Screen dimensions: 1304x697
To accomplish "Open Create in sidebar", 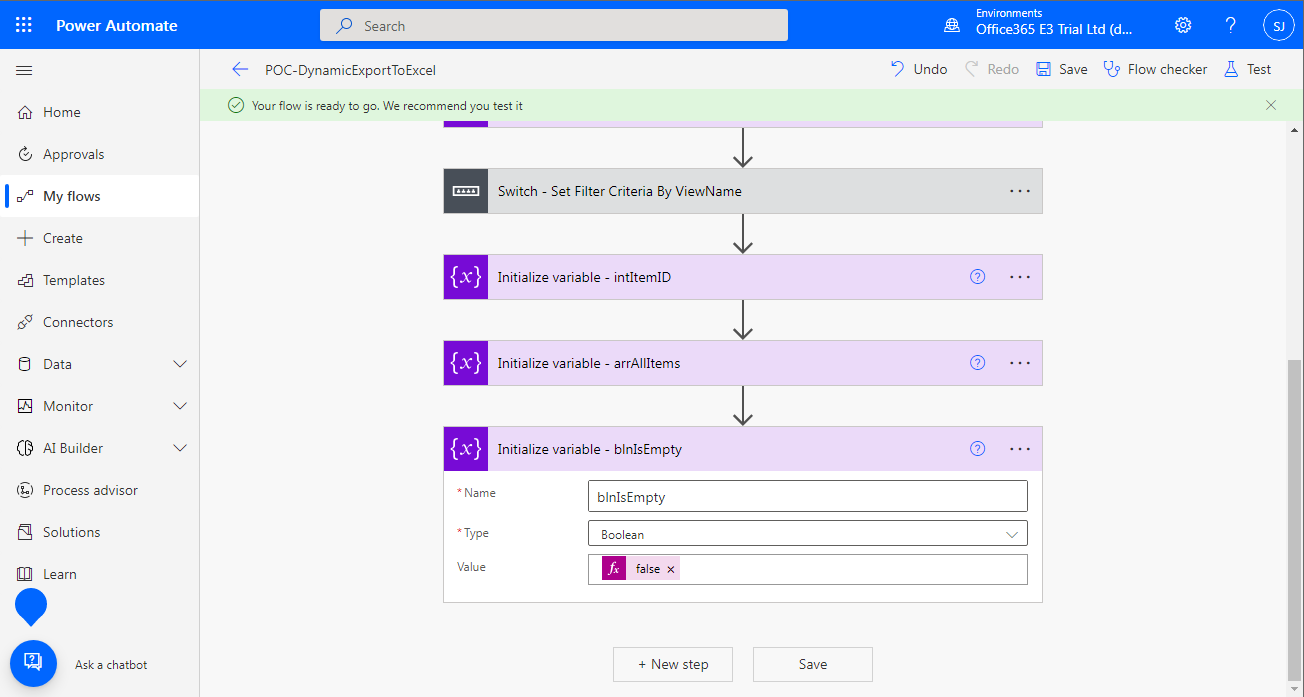I will point(100,238).
